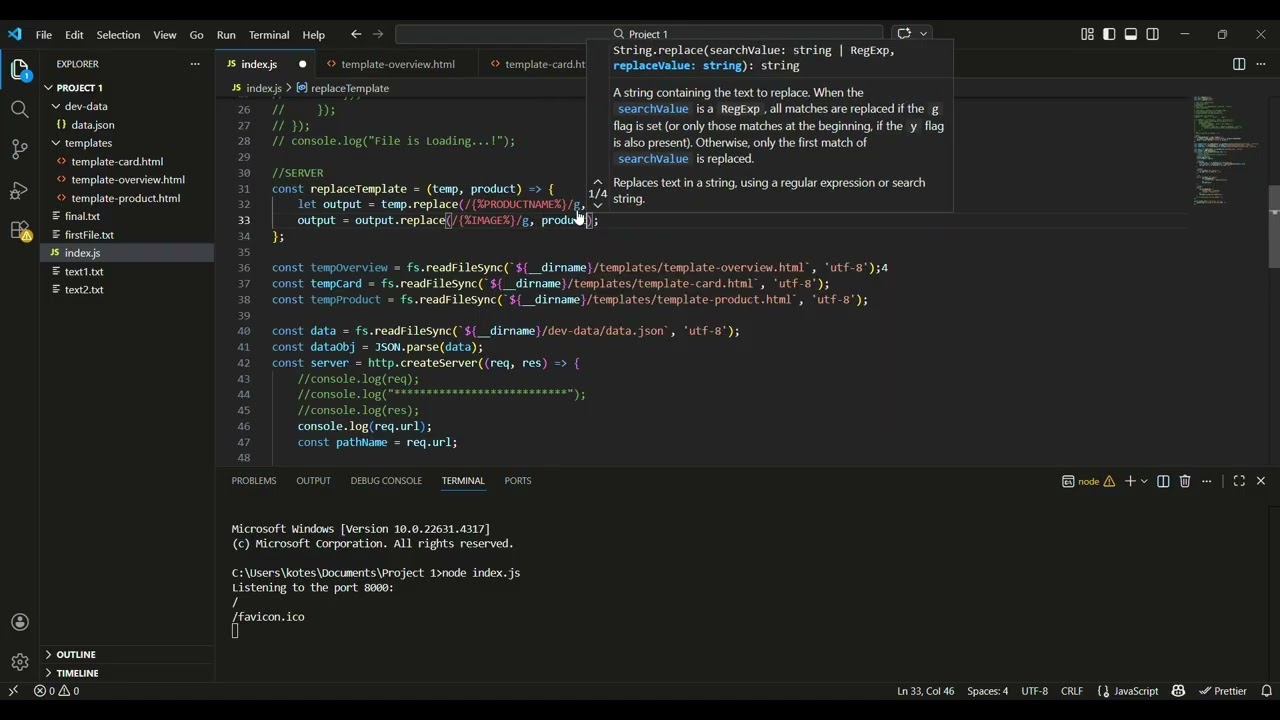Viewport: 1280px width, 720px height.
Task: Switch to the OUTPUT panel tab
Action: pyautogui.click(x=313, y=481)
